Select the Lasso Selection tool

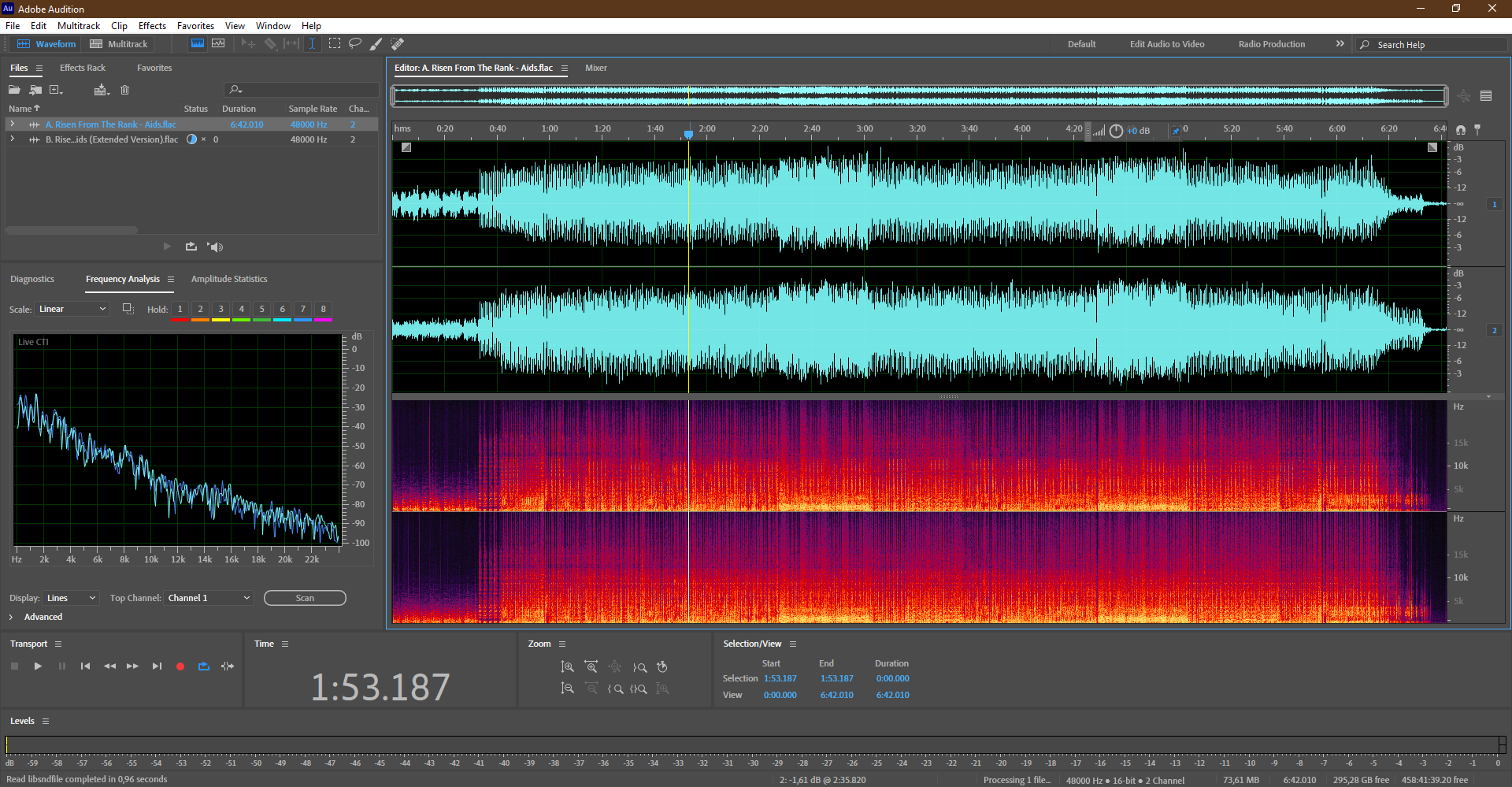[355, 43]
